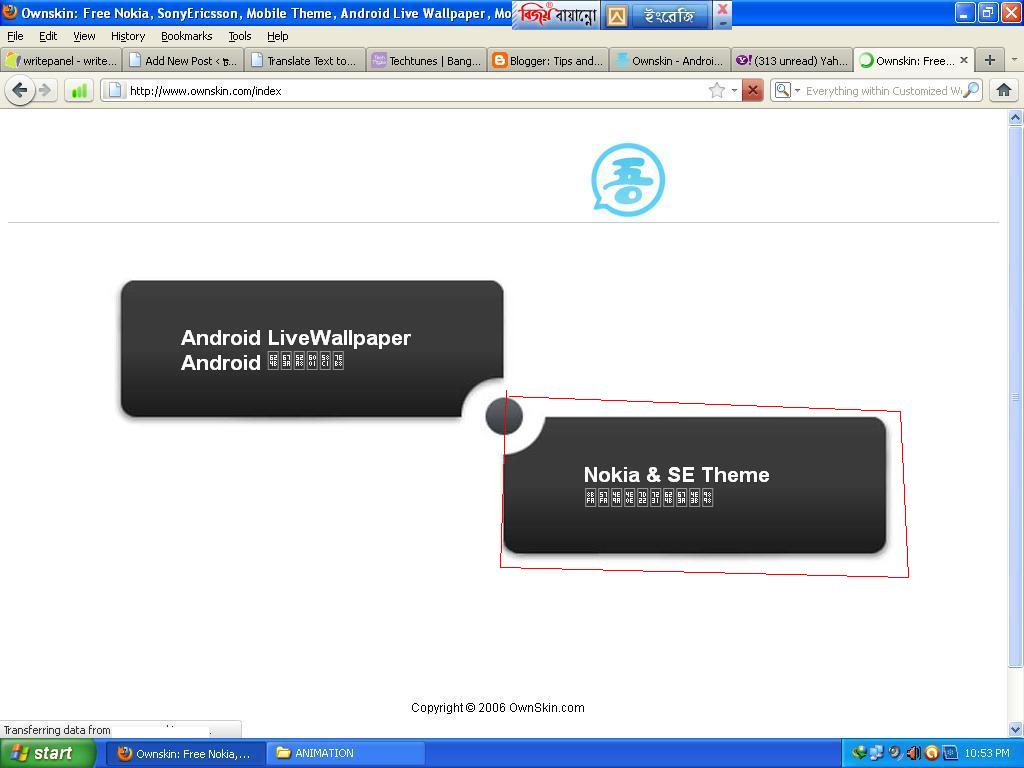Open the Android LiveWallpaper button
Image resolution: width=1024 pixels, height=768 pixels.
pos(312,349)
